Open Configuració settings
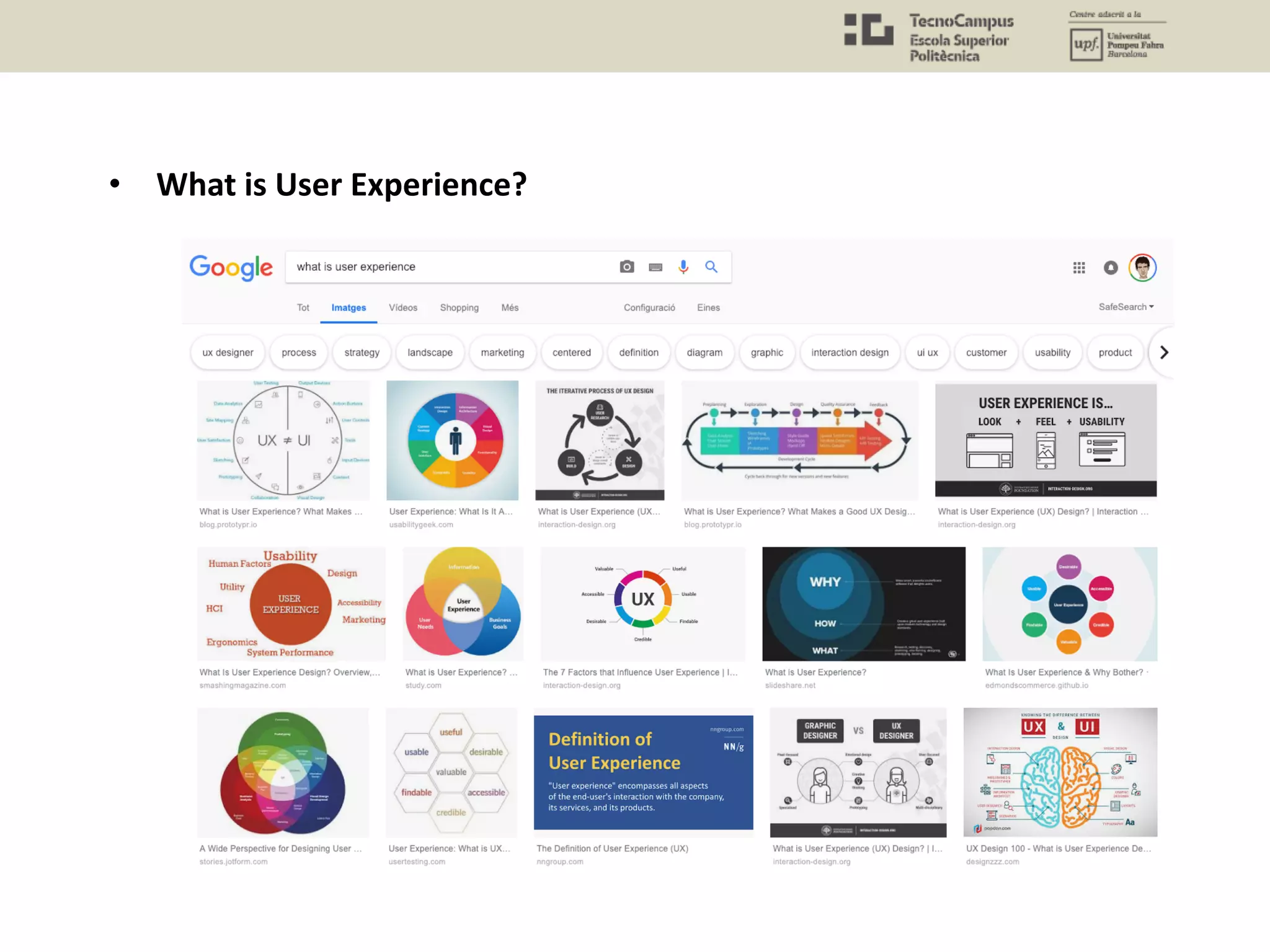The width and height of the screenshot is (1270, 952). point(649,307)
